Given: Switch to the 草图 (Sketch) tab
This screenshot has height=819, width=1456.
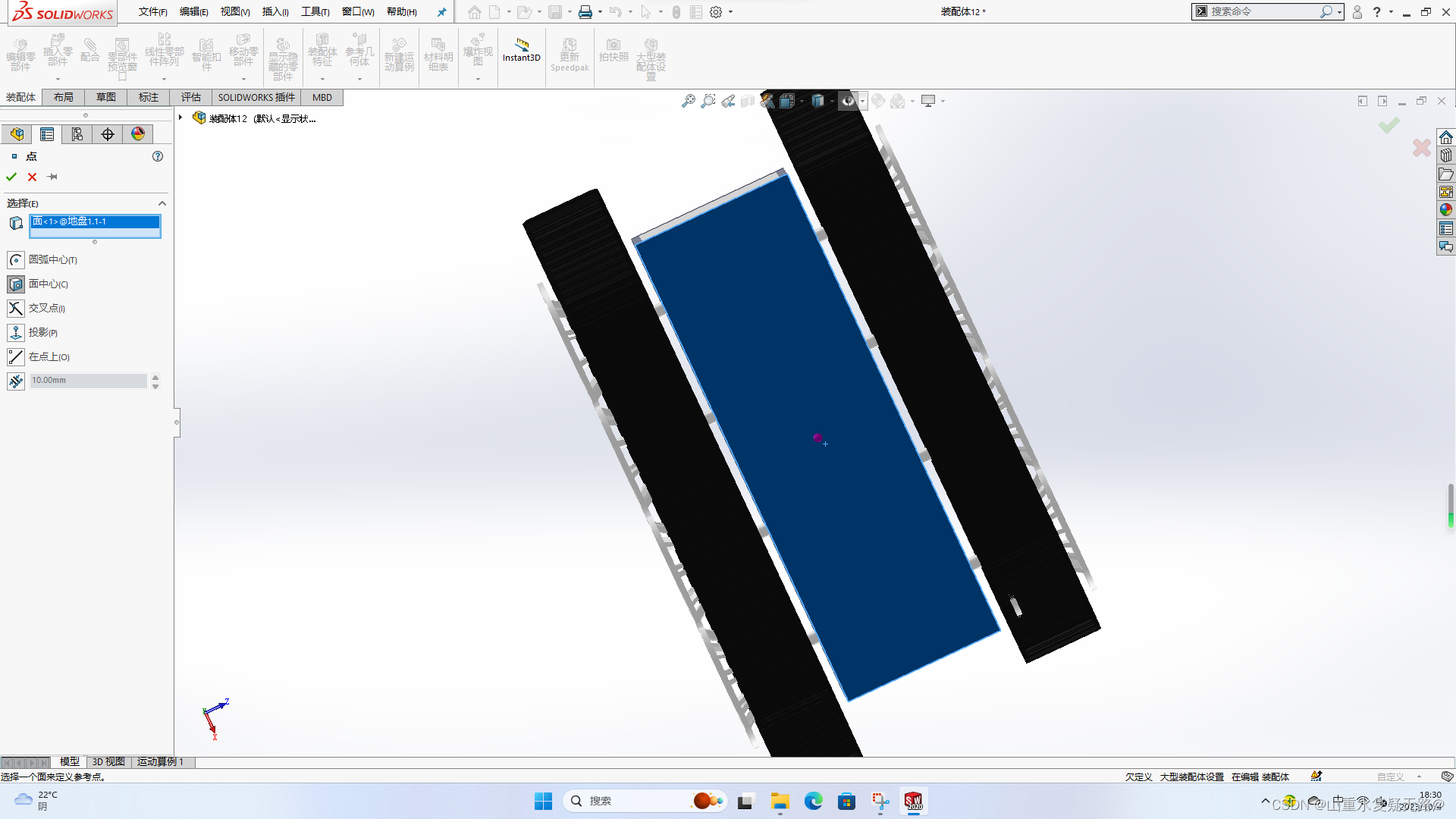Looking at the screenshot, I should pos(106,97).
